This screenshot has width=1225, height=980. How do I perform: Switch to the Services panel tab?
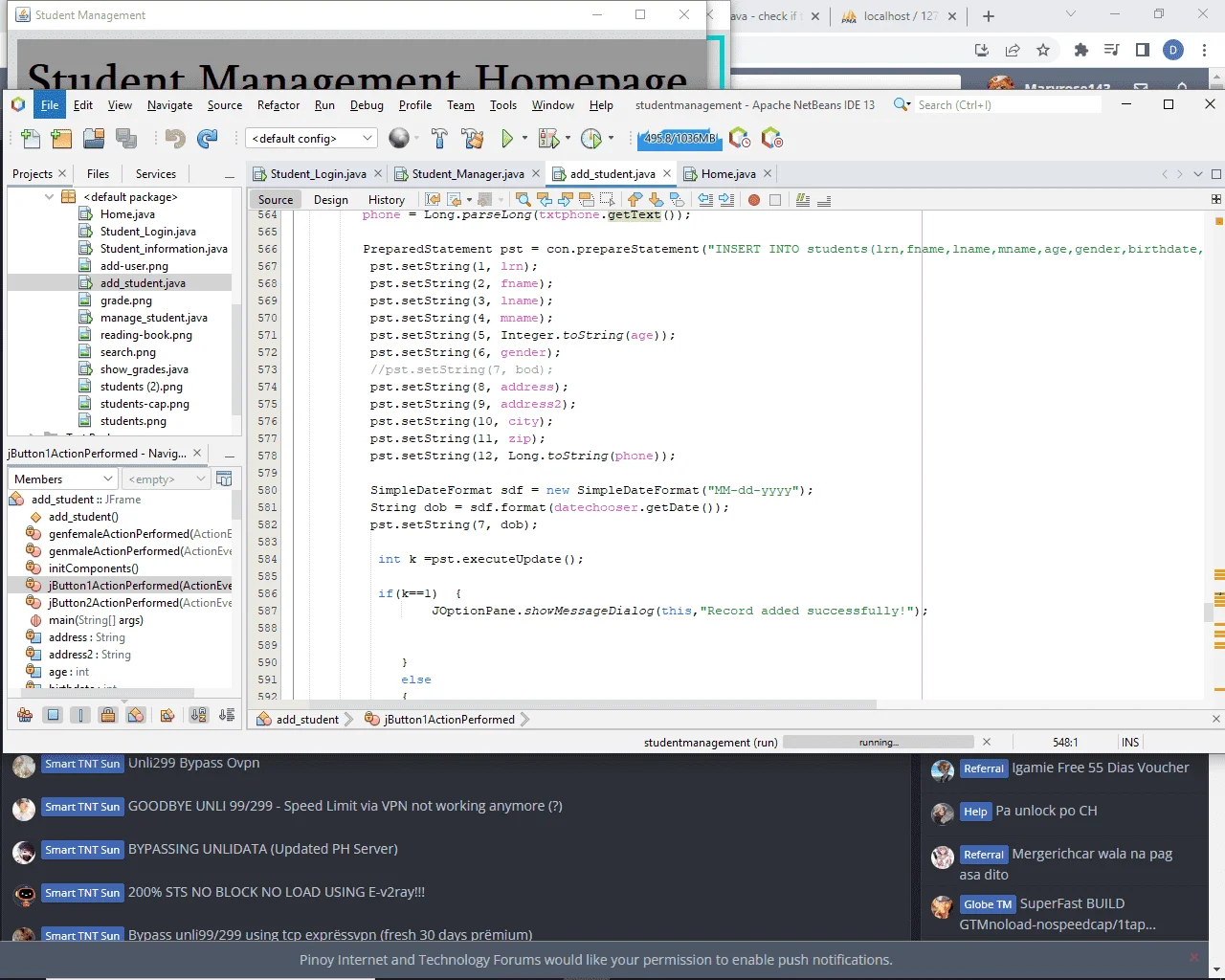pyautogui.click(x=156, y=174)
